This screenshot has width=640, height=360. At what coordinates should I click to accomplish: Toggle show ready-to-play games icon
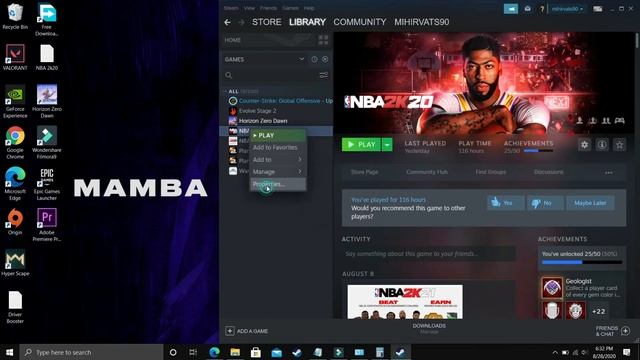[x=325, y=59]
